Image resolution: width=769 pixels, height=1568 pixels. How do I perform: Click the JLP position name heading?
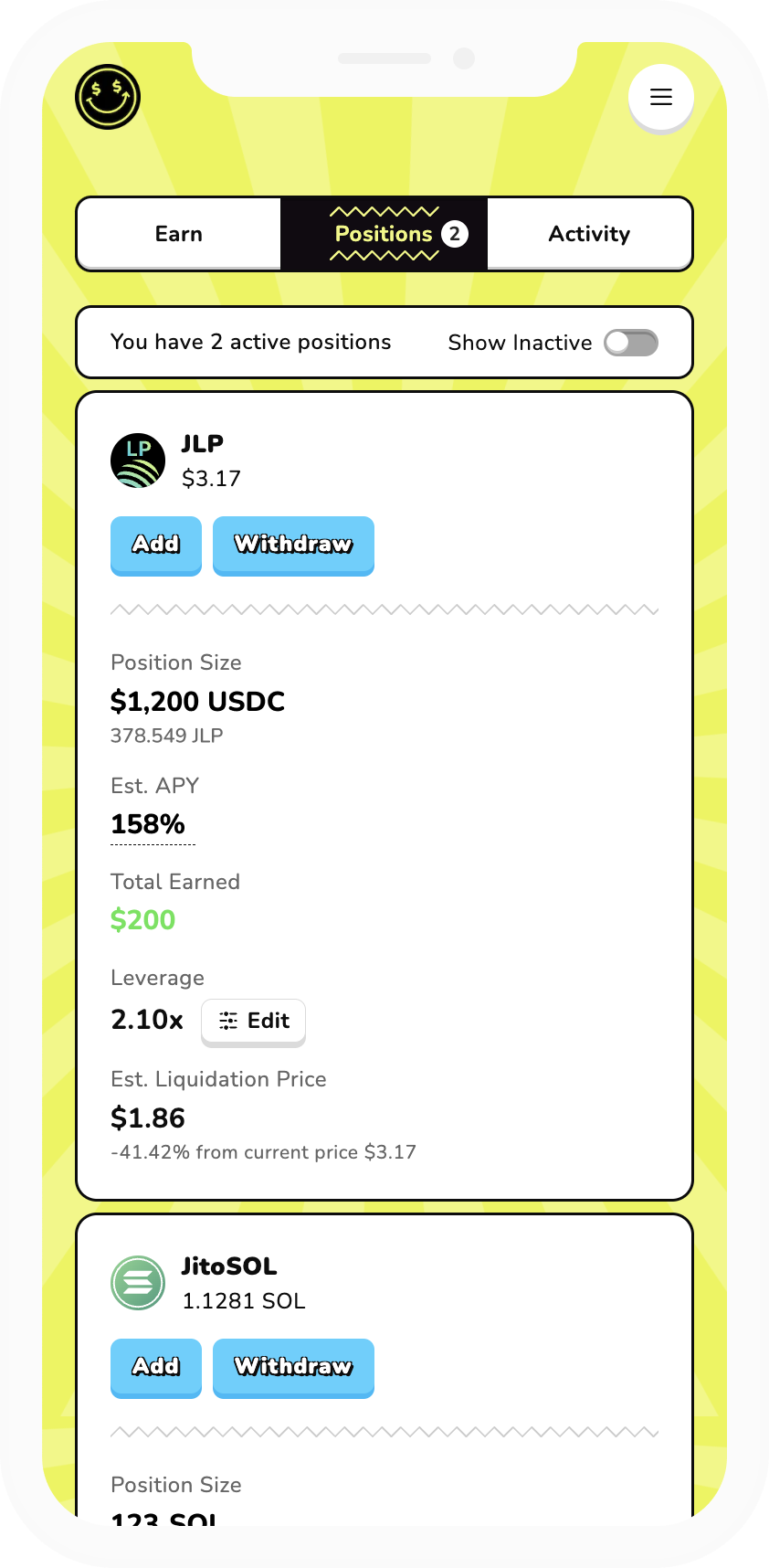coord(203,444)
